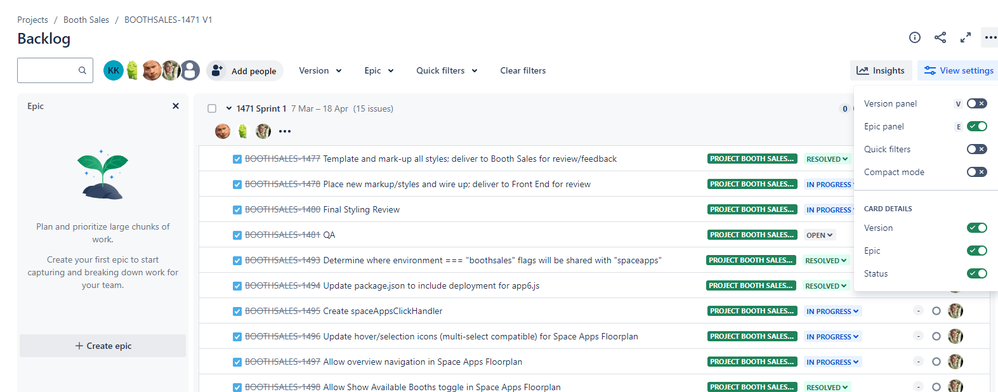Filter by the KK avatar

(113, 71)
